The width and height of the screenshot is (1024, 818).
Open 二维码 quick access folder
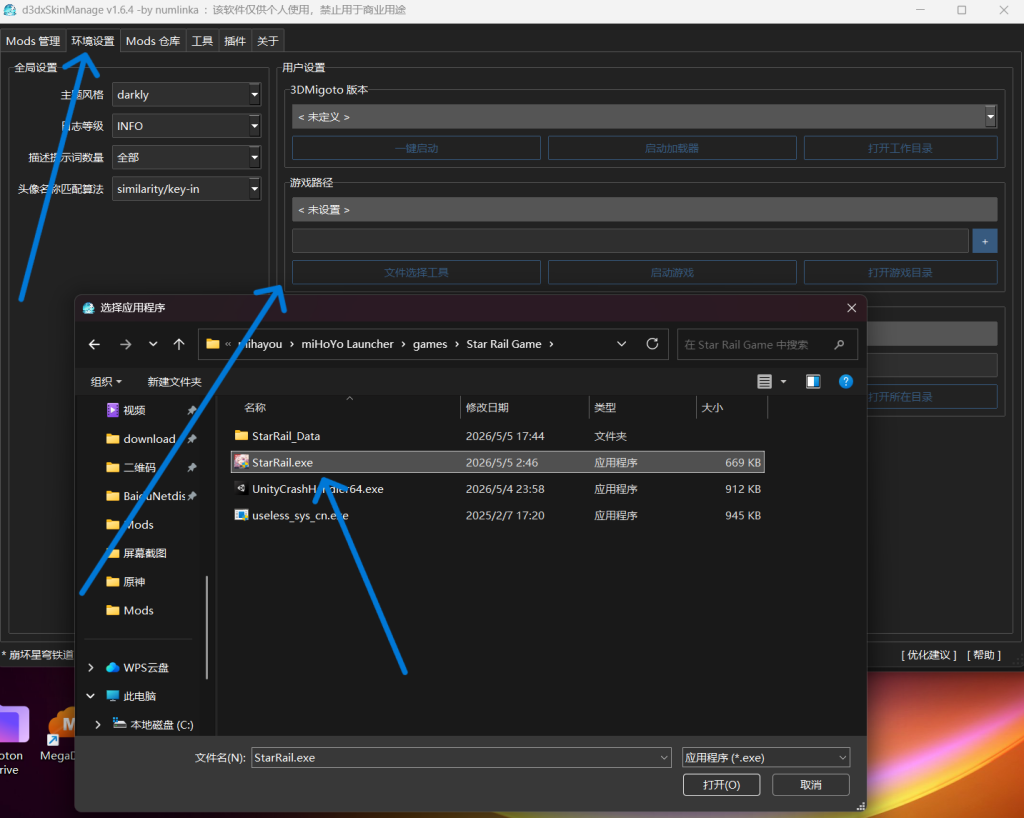[x=131, y=467]
